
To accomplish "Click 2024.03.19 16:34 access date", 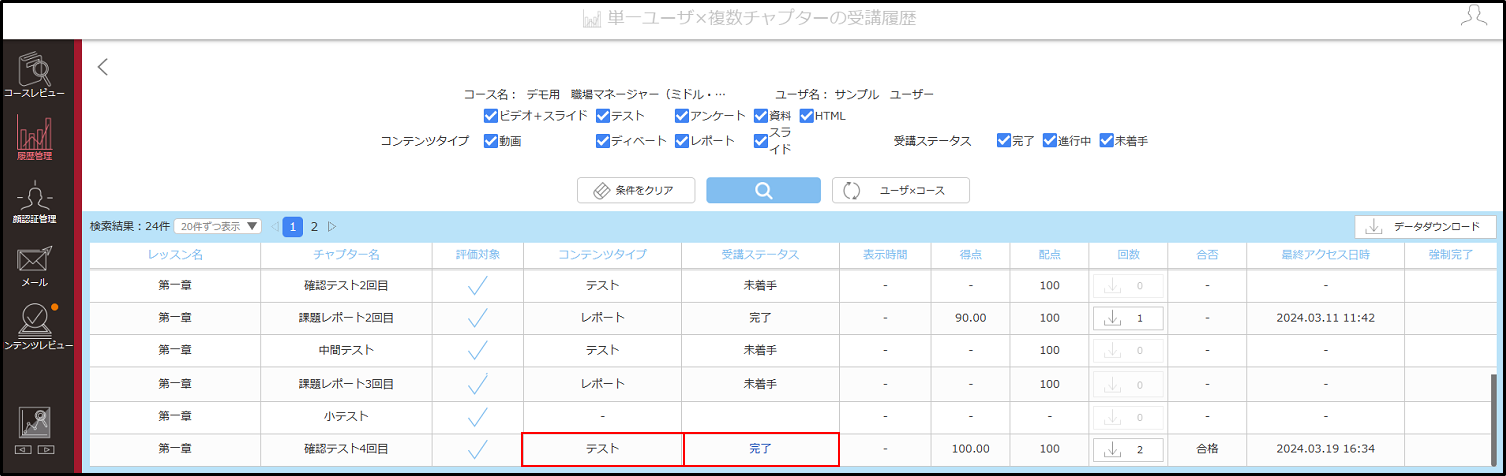I will 1325,449.
